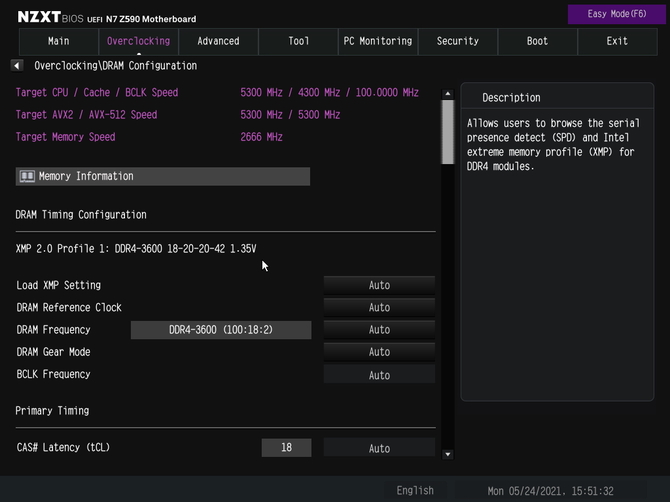Click the 5300 MHz / 5300 MHz AVX speed value
670x502 pixels.
click(x=290, y=115)
